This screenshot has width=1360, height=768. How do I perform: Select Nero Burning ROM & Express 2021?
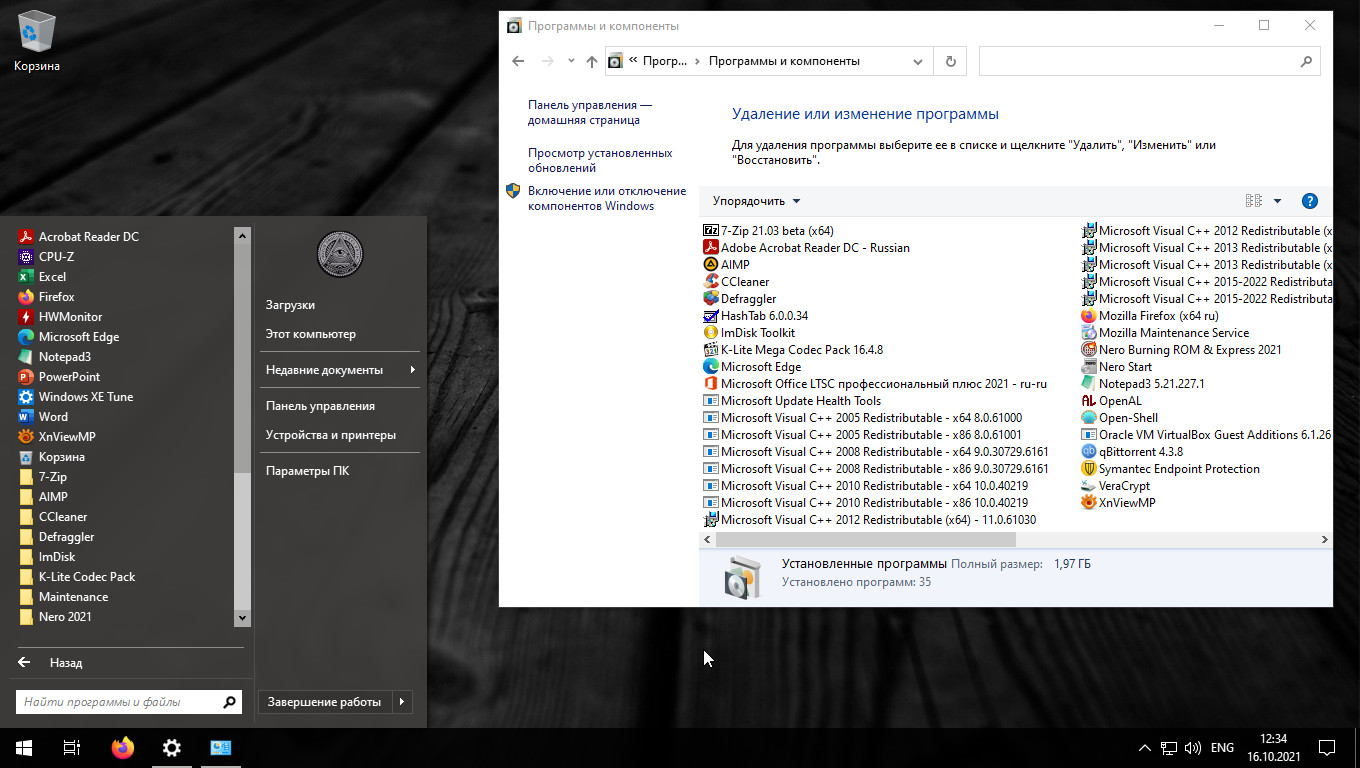click(x=1181, y=350)
